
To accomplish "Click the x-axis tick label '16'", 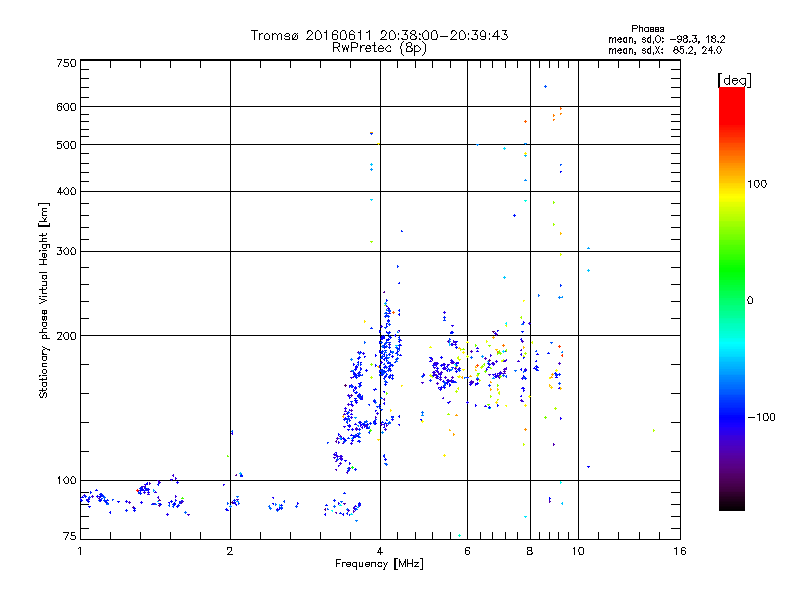I will tap(680, 551).
